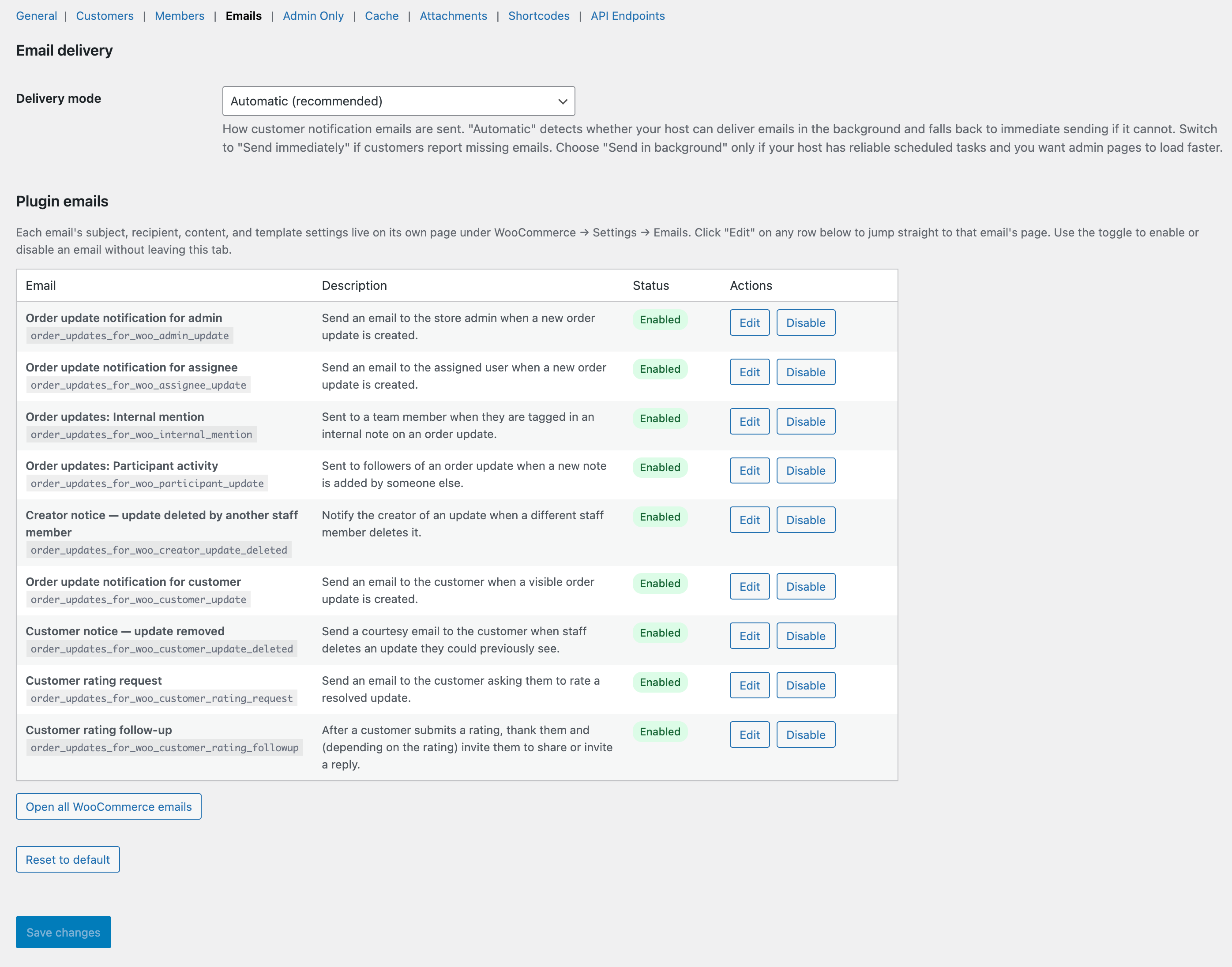Click 'Customer notice — update removed' title
The width and height of the screenshot is (1232, 967).
(125, 631)
